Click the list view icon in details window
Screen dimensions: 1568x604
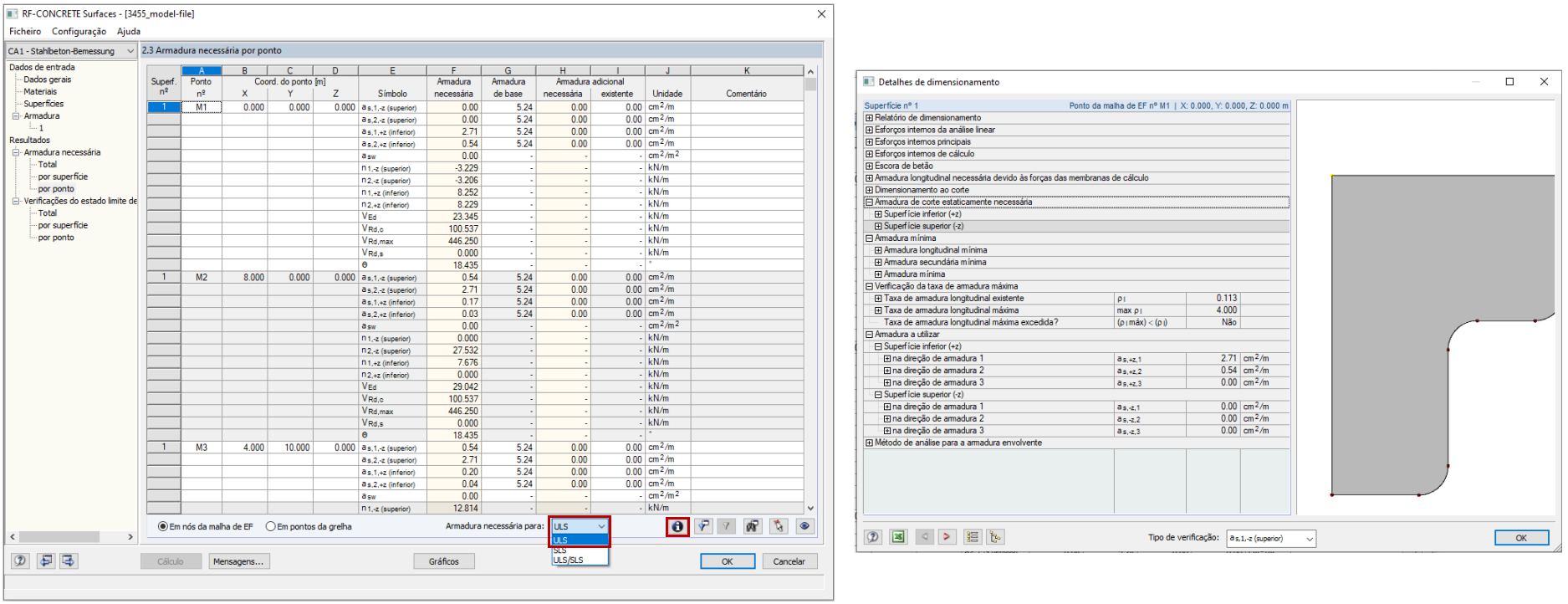pos(973,537)
